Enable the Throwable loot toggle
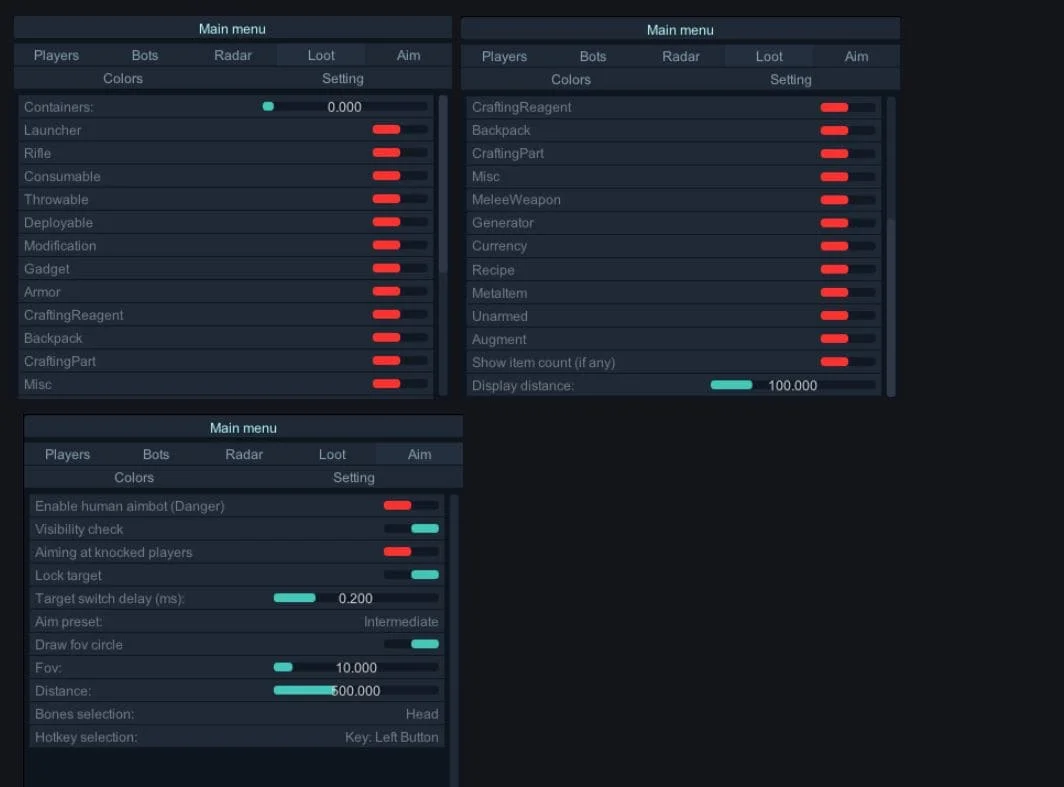 pyautogui.click(x=399, y=199)
